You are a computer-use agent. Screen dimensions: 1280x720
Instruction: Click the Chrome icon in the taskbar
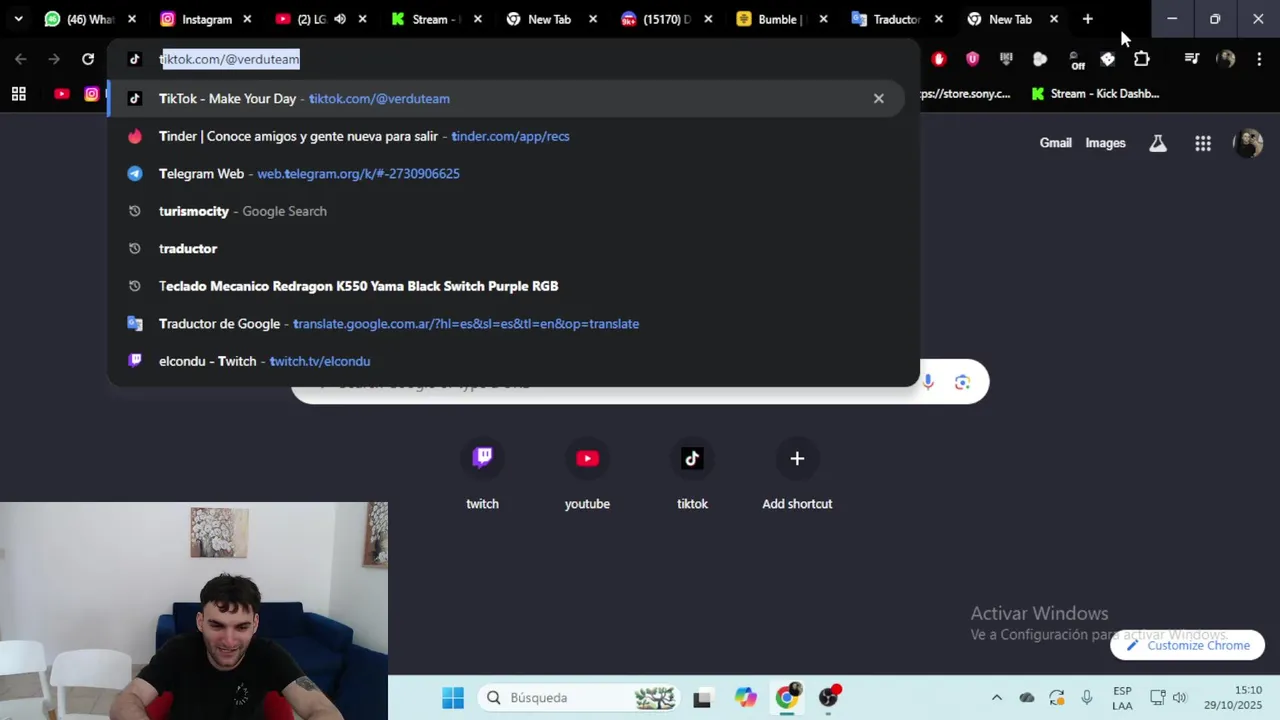click(788, 697)
